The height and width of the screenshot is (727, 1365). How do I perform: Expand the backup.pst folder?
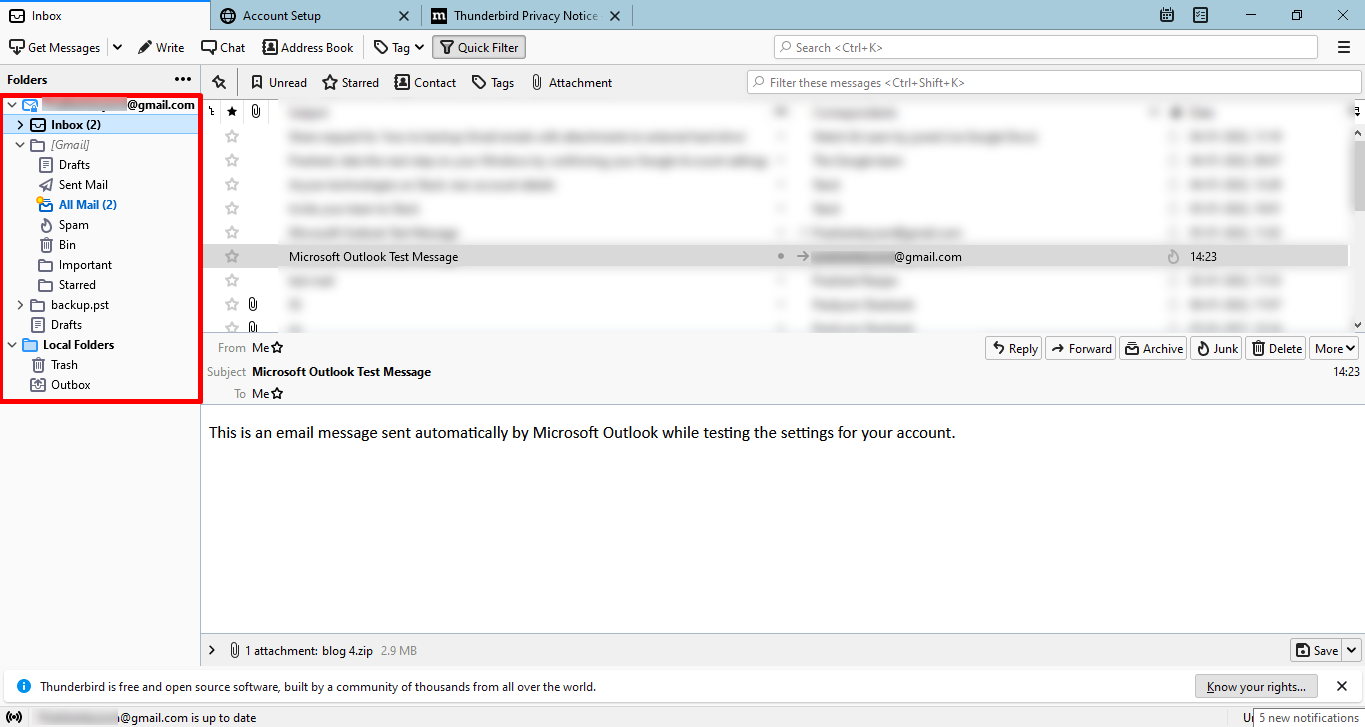tap(20, 305)
